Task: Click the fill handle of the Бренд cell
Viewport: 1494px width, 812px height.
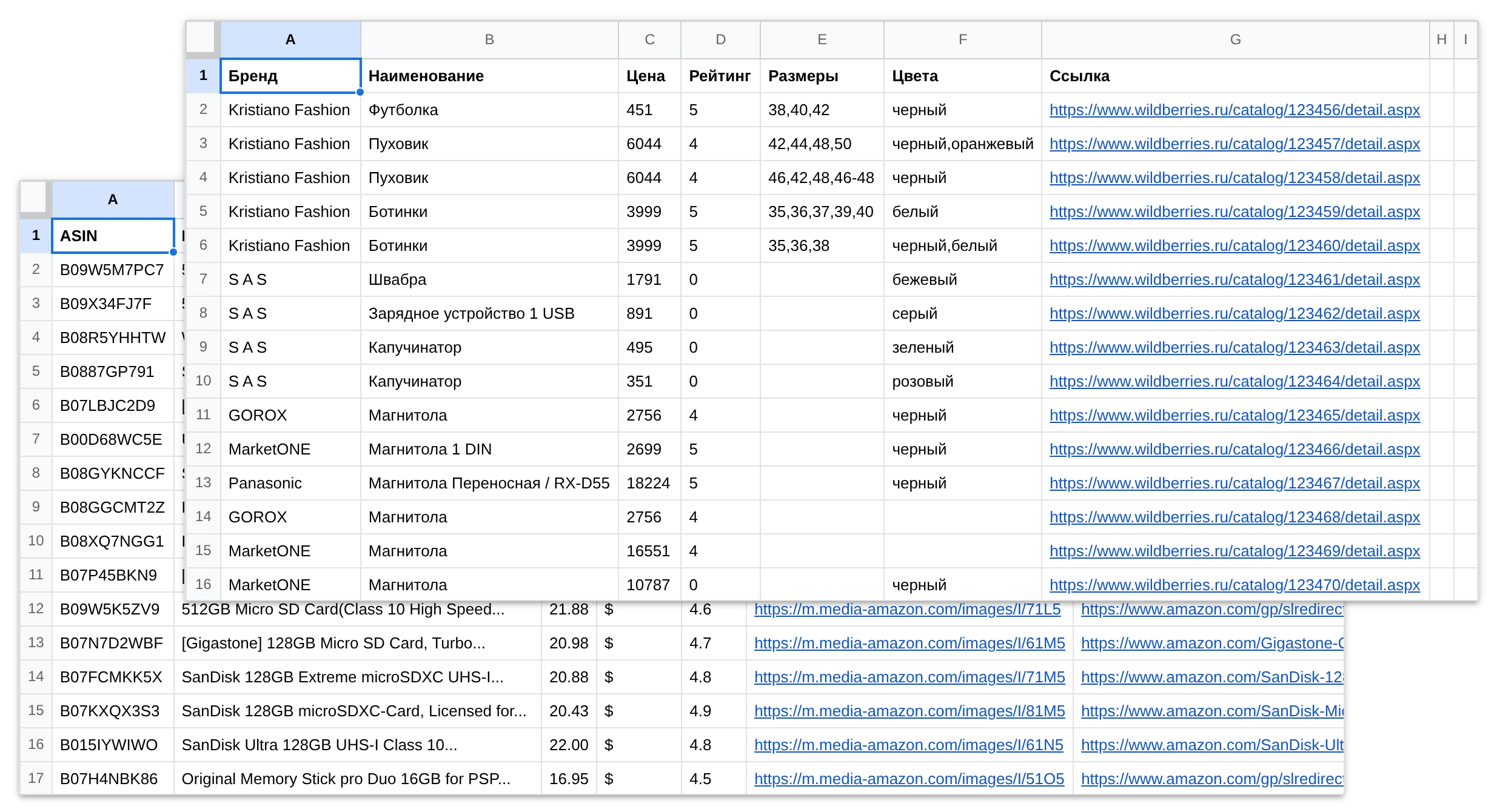Action: point(360,92)
